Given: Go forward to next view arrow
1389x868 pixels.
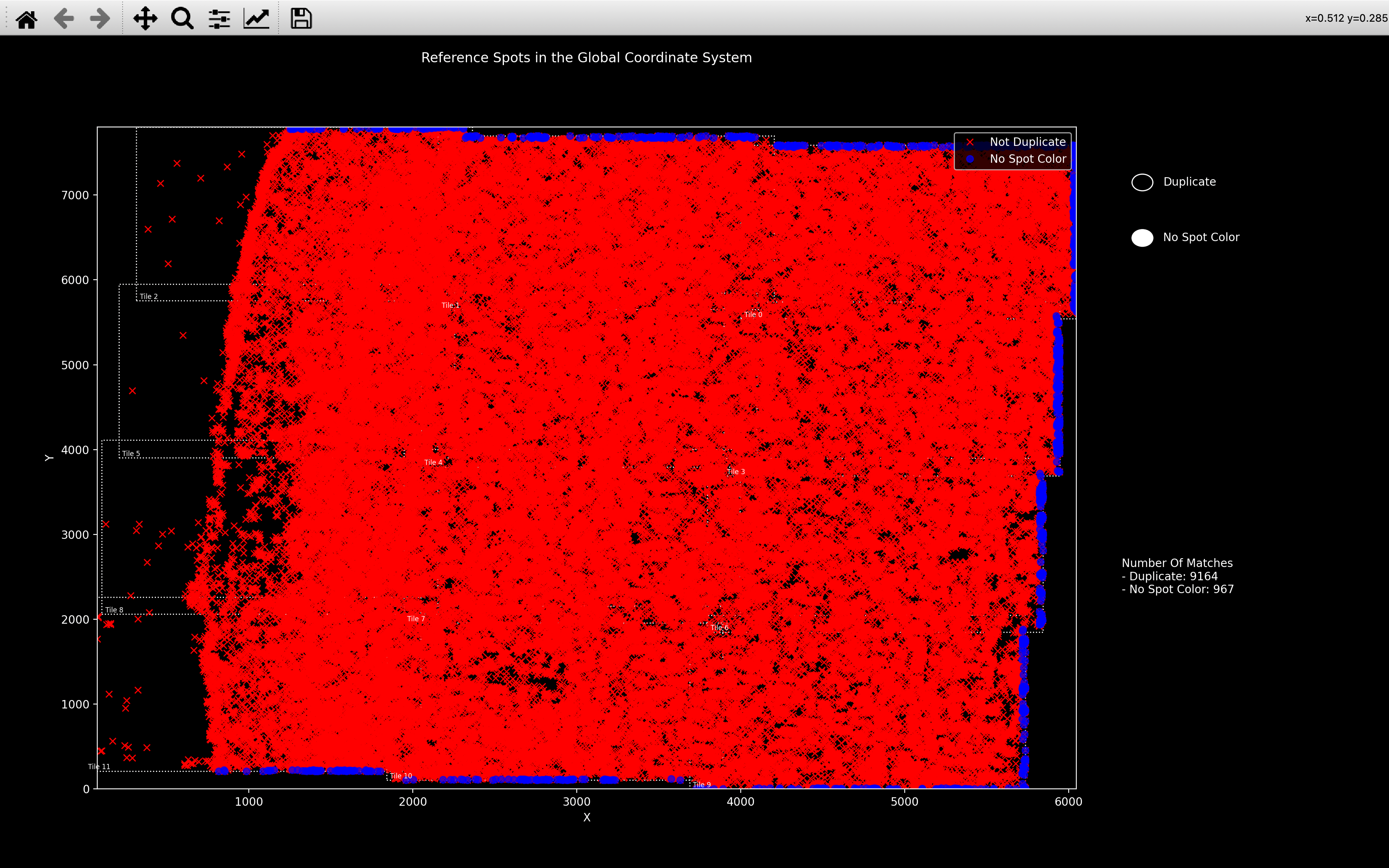Looking at the screenshot, I should point(100,18).
